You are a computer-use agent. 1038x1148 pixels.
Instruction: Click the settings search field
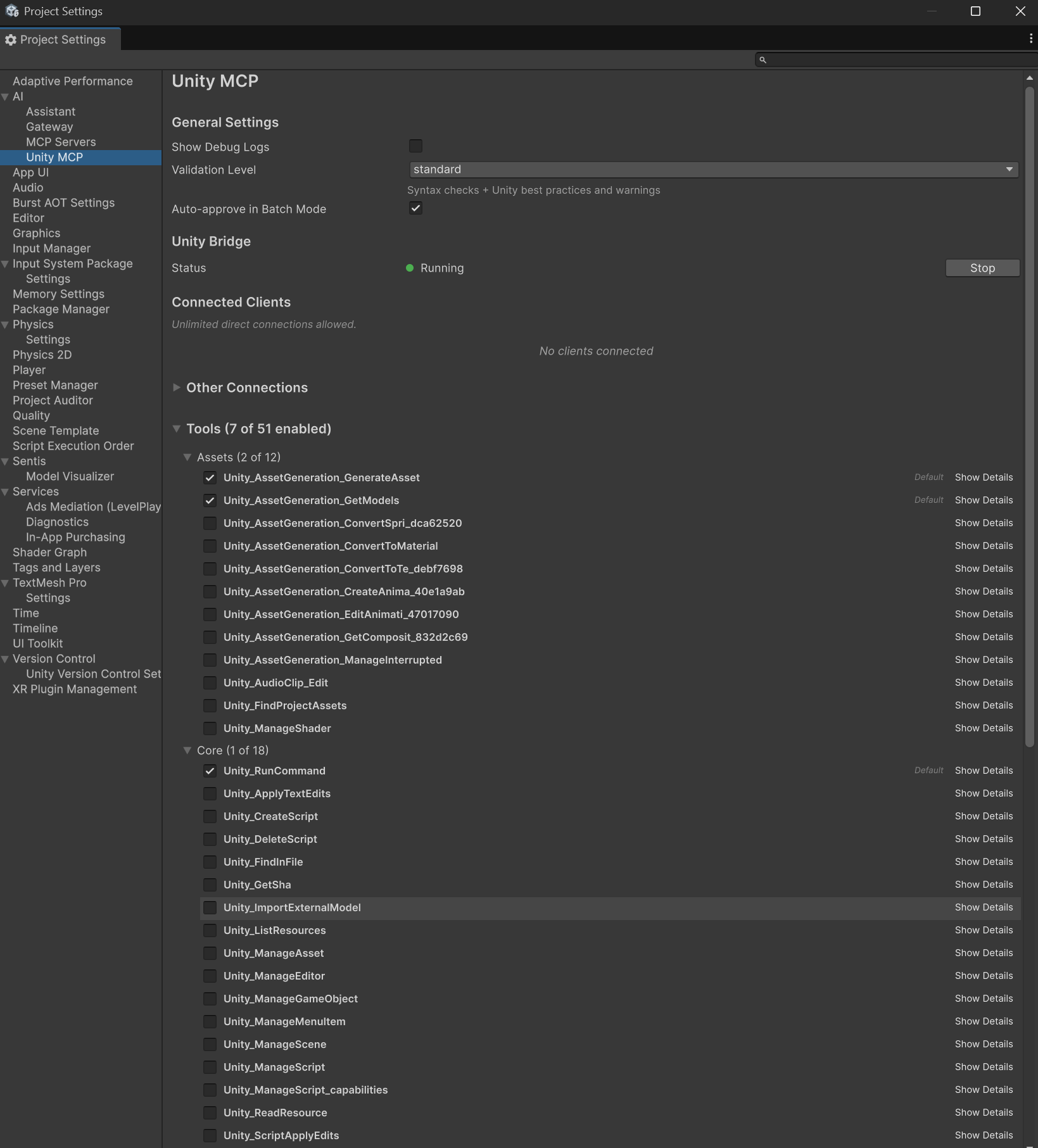pos(896,60)
